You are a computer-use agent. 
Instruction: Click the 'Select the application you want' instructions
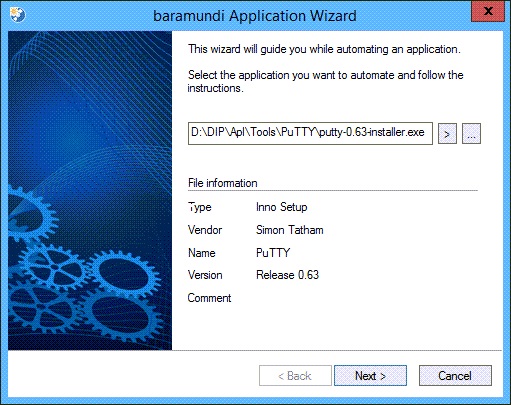[325, 81]
